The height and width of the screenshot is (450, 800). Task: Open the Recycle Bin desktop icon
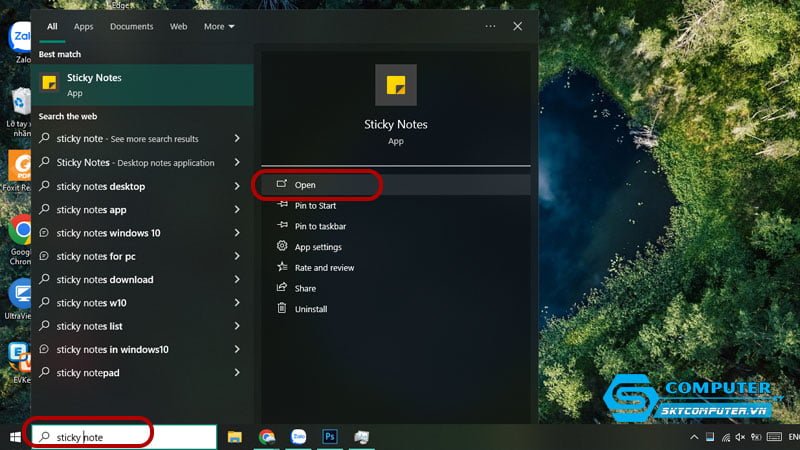(x=19, y=112)
